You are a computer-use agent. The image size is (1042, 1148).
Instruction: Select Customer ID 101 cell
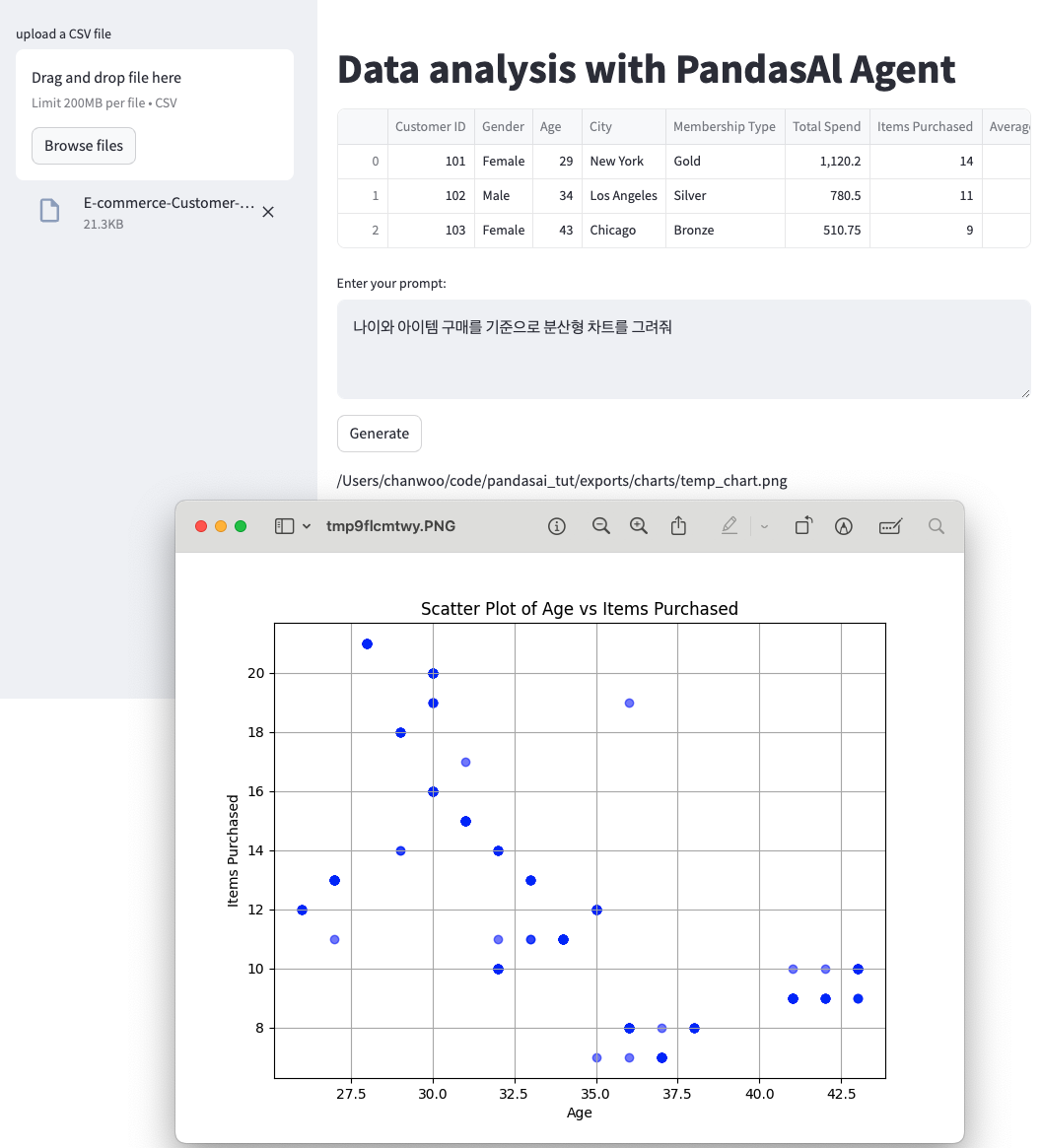click(431, 161)
